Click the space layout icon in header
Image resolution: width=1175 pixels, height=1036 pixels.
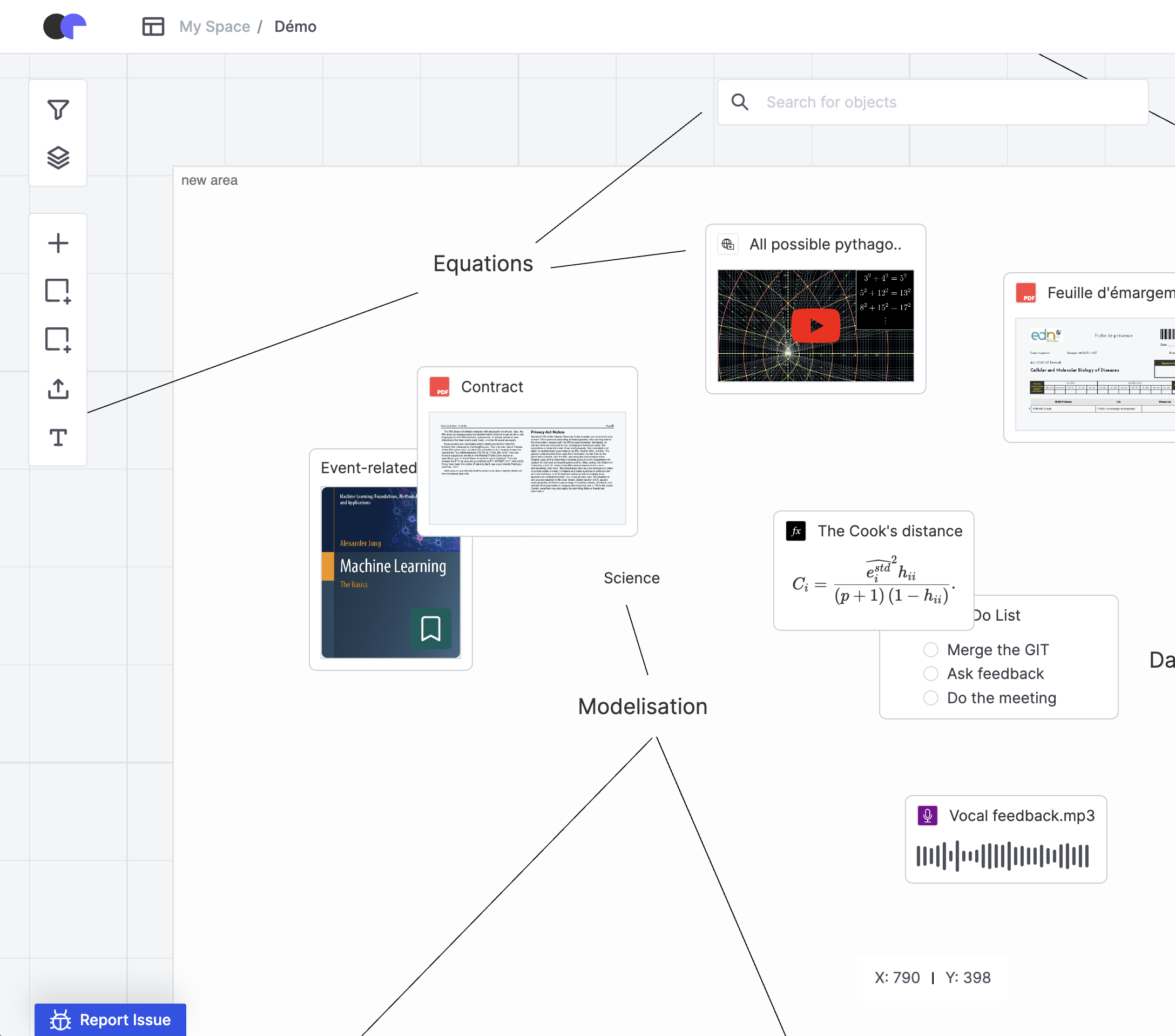tap(153, 26)
